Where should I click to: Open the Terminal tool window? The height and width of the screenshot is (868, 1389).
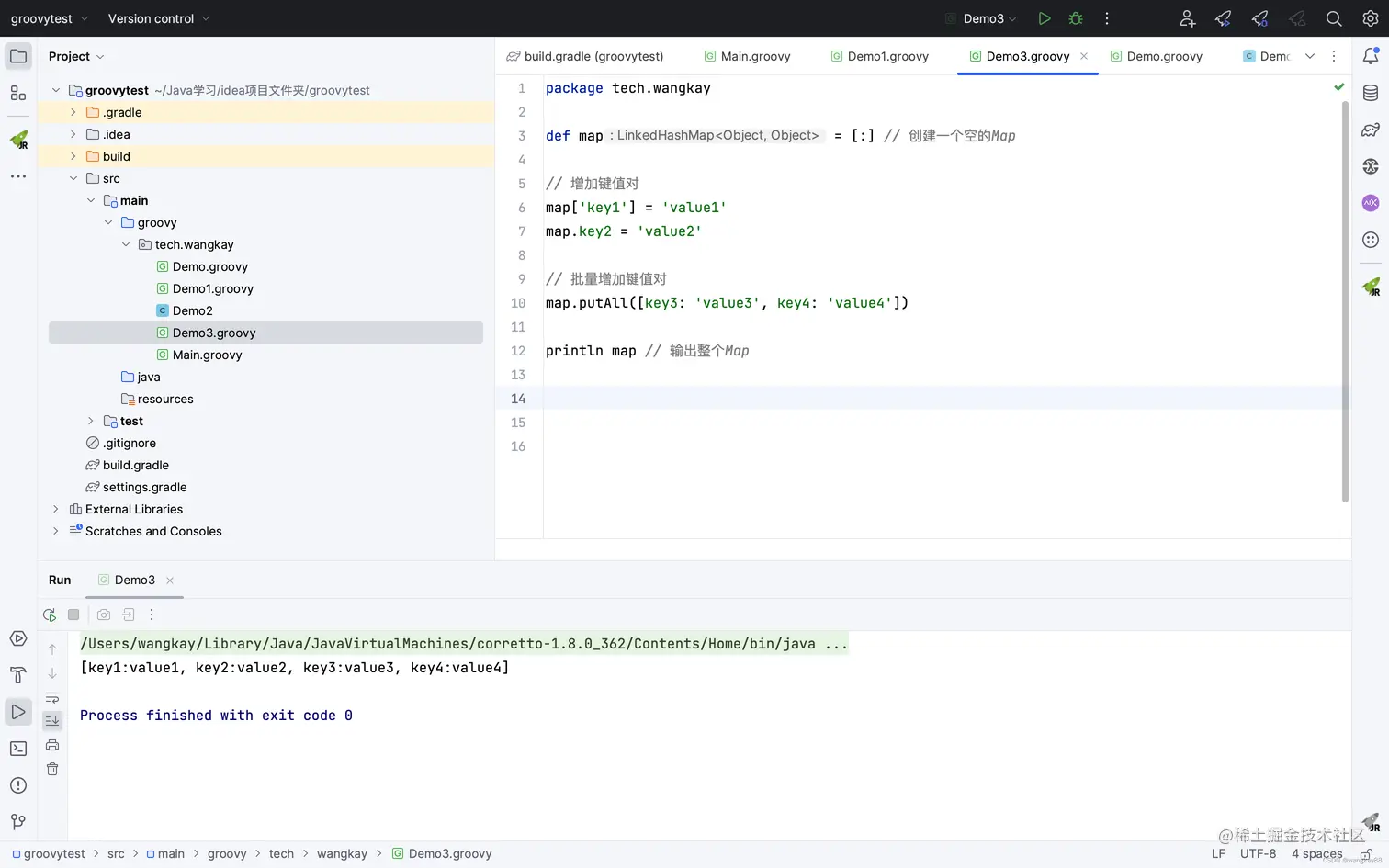coord(18,749)
